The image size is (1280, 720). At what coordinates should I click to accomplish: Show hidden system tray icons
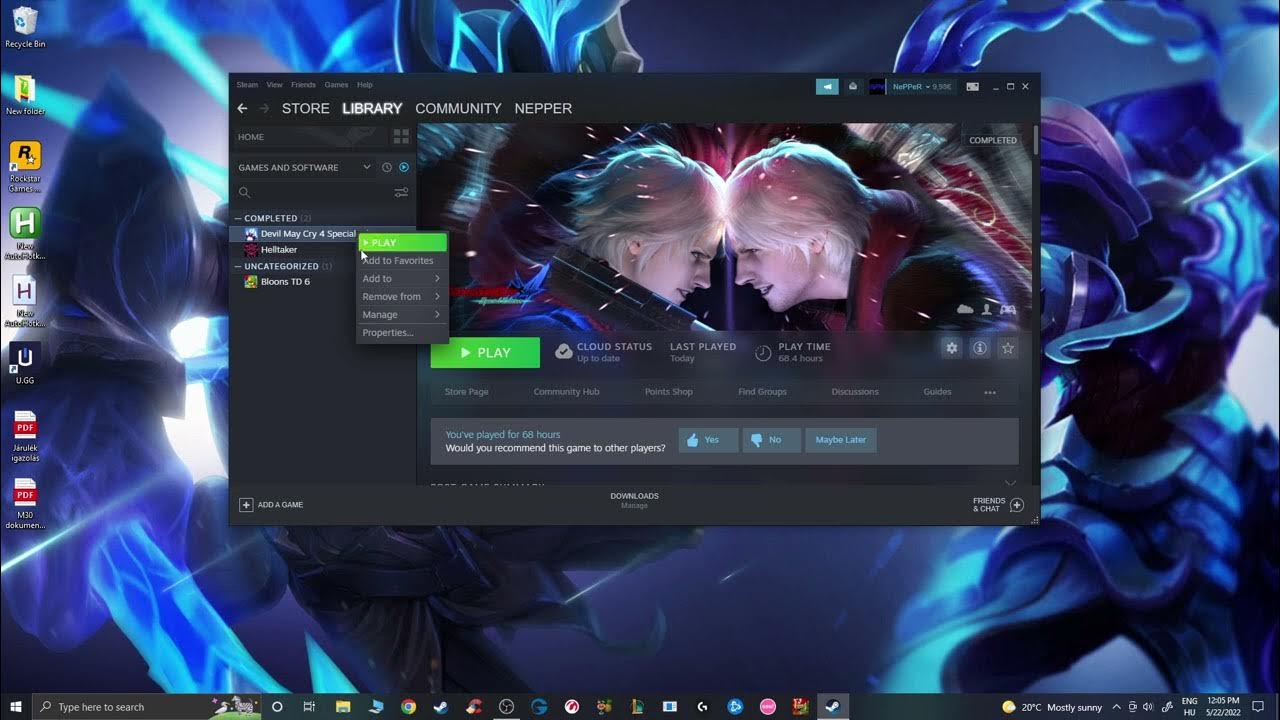point(1117,706)
